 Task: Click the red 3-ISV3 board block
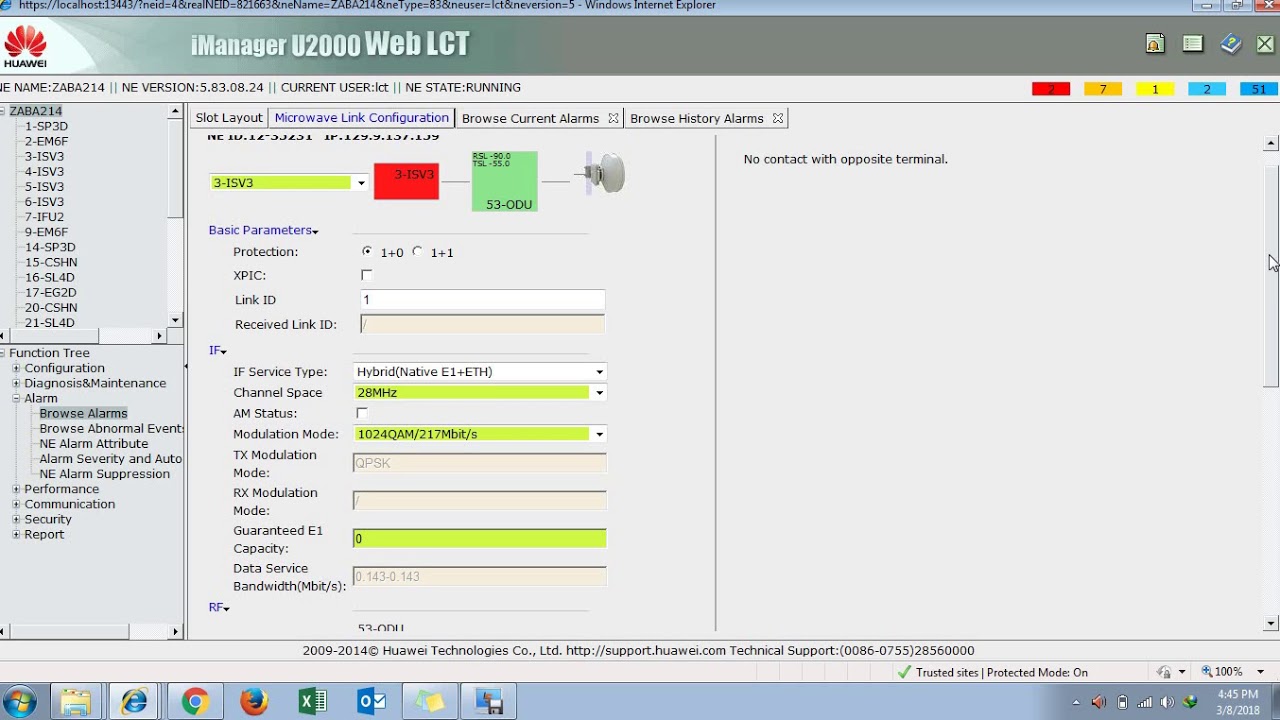(406, 181)
